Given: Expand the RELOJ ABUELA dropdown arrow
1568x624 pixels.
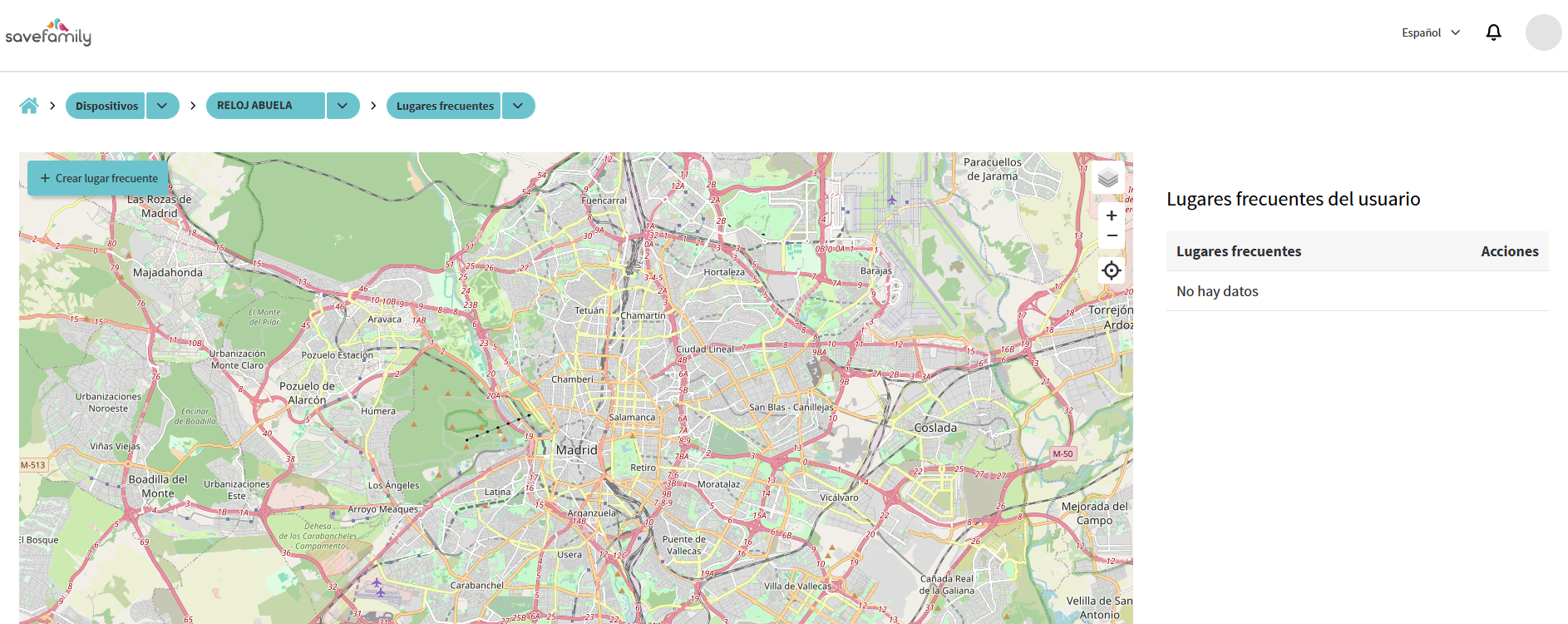Looking at the screenshot, I should coord(343,106).
